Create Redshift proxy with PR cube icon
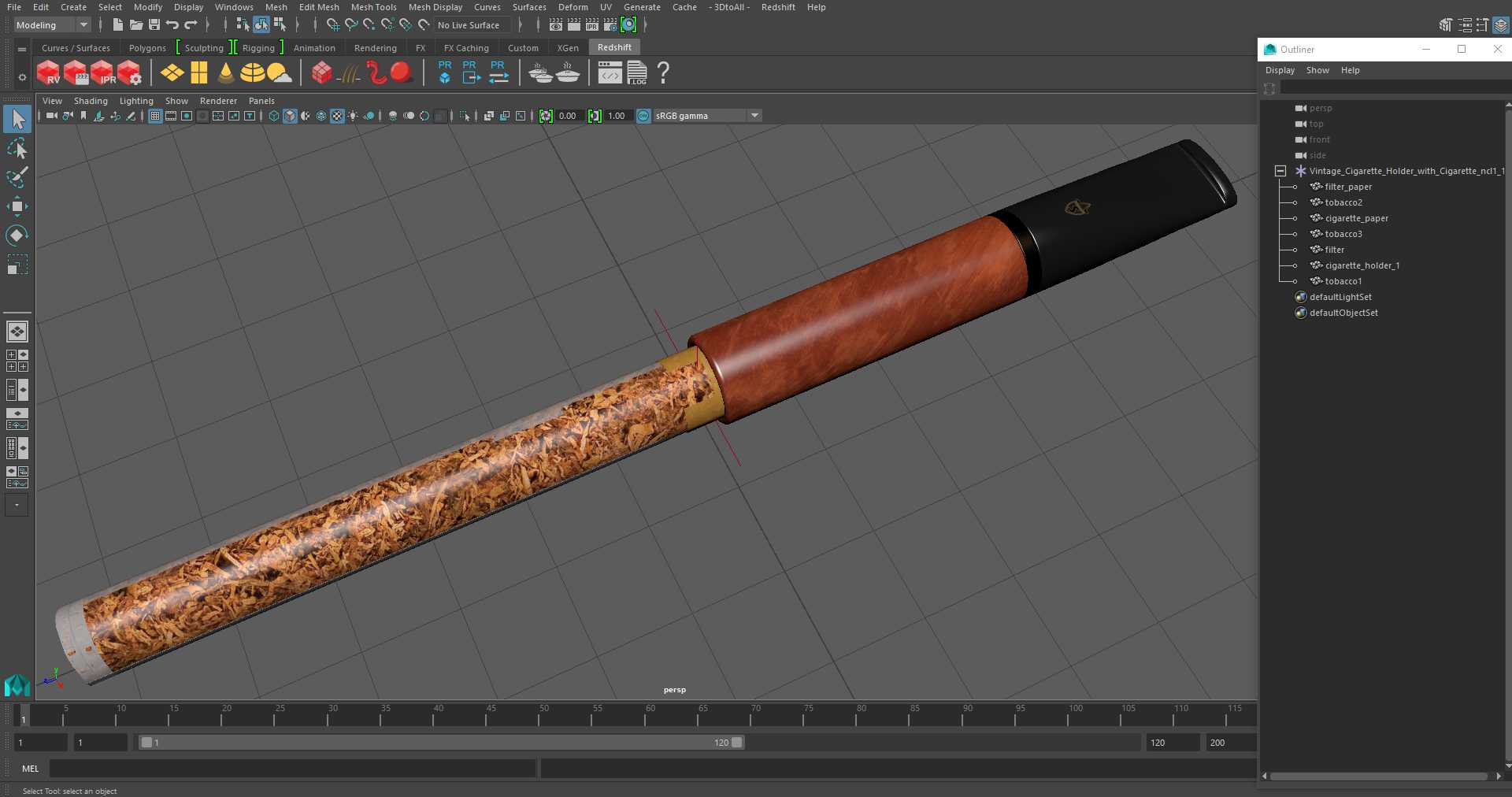Viewport: 1512px width, 797px height. point(445,72)
